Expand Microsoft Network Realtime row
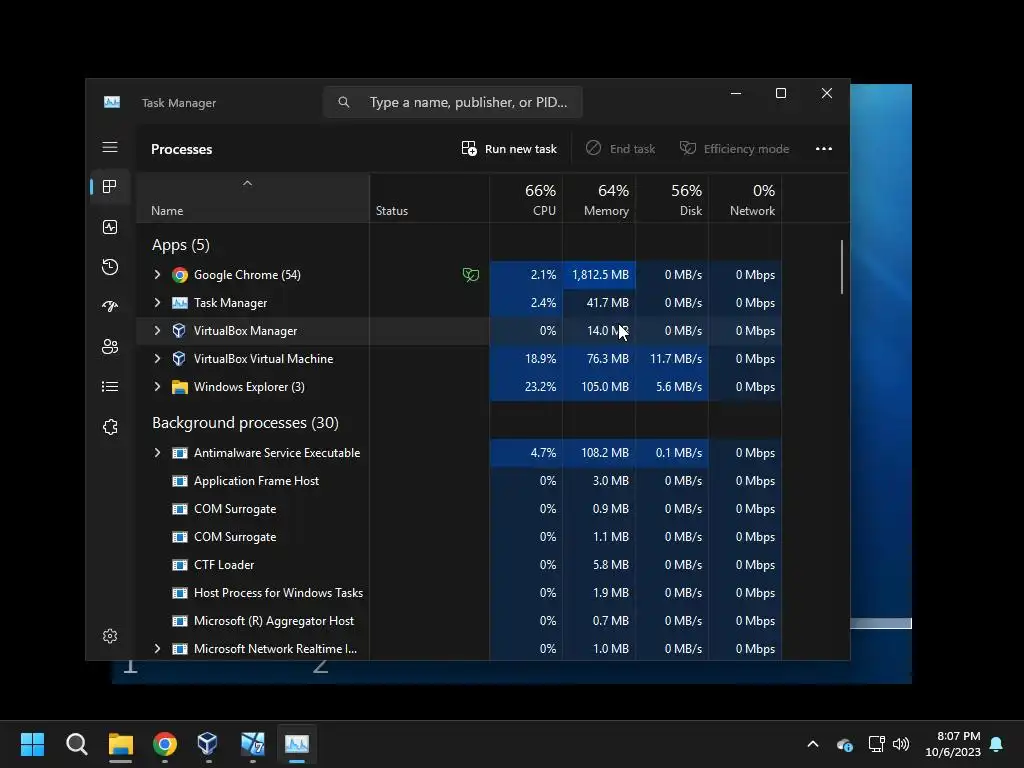The height and width of the screenshot is (768, 1024). click(x=157, y=648)
